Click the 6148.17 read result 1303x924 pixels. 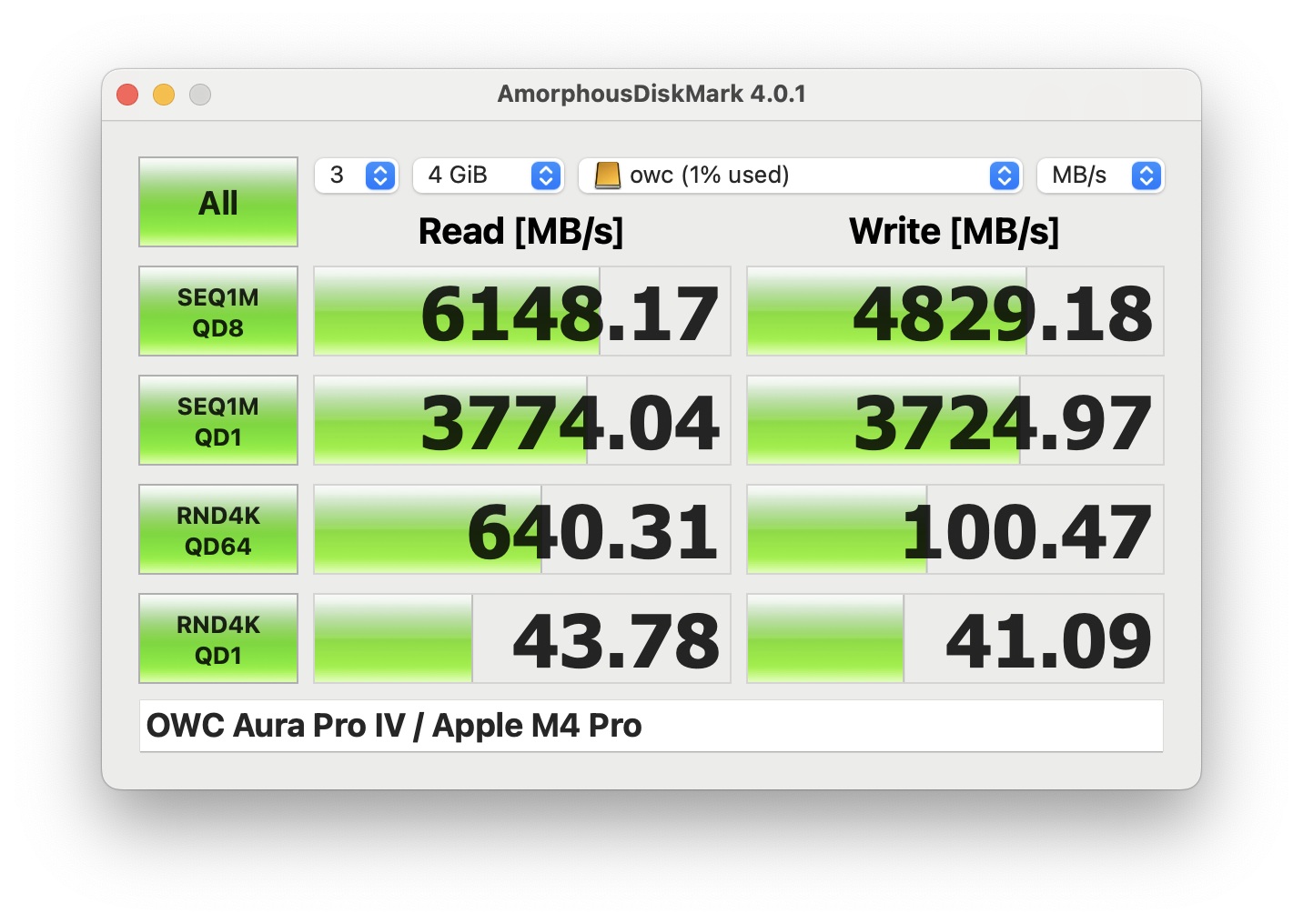pos(522,311)
